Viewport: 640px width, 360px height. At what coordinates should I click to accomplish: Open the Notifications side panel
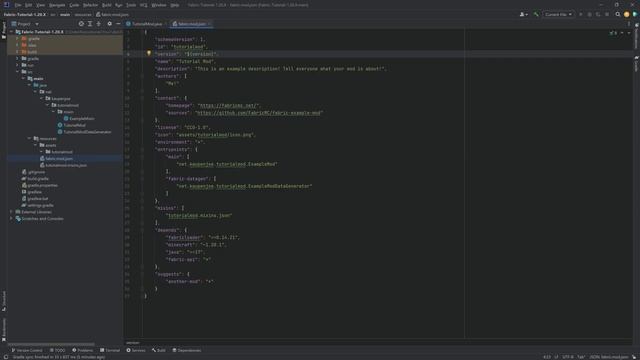(636, 36)
